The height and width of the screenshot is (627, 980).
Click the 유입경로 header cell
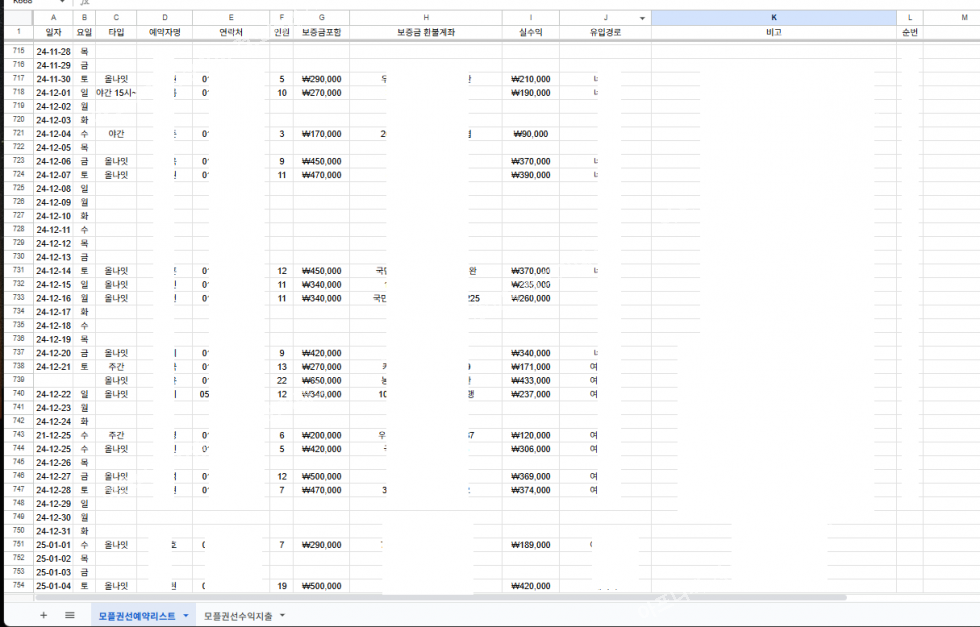(605, 33)
